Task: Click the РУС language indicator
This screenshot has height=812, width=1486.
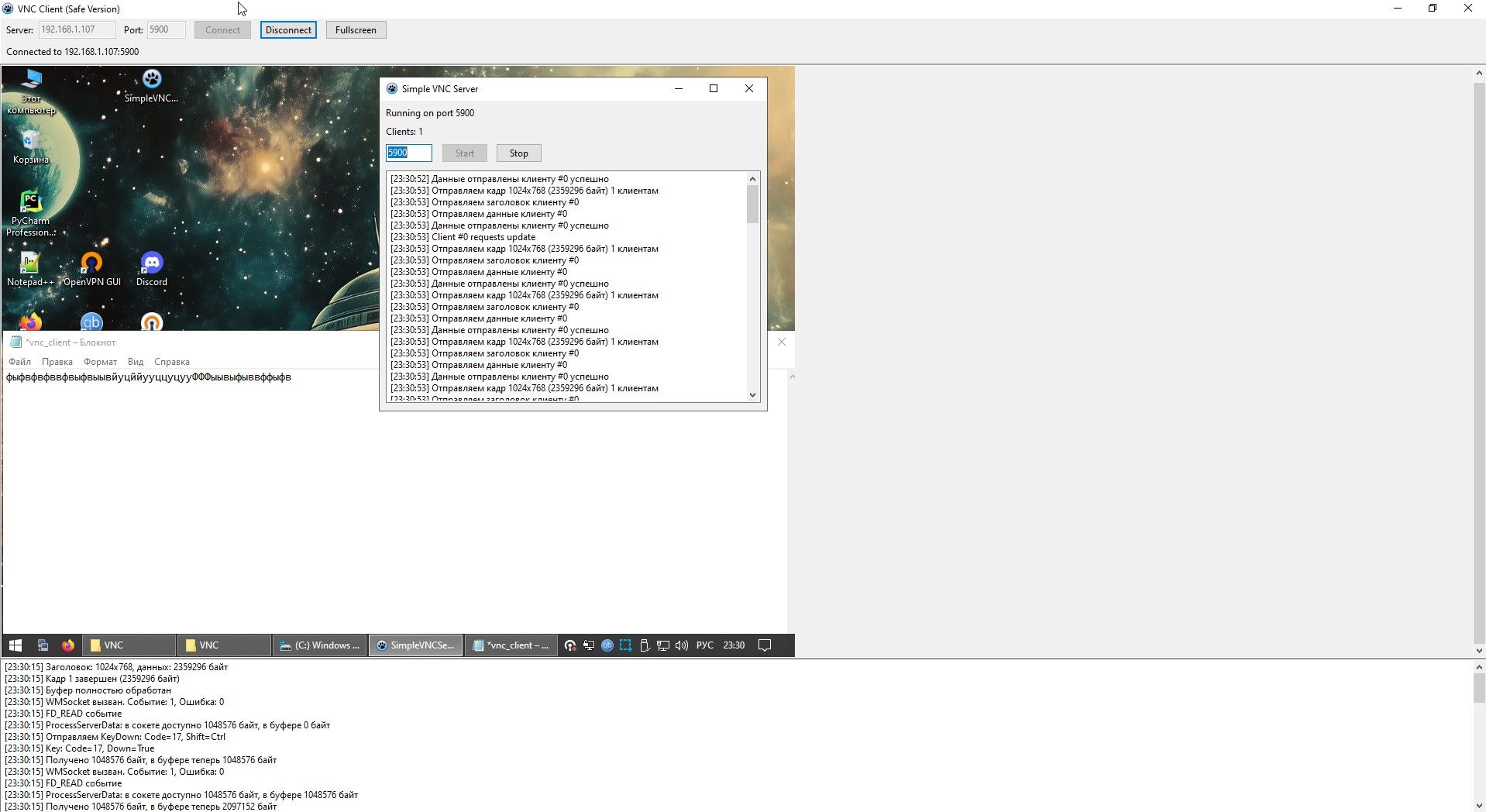Action: coord(705,645)
